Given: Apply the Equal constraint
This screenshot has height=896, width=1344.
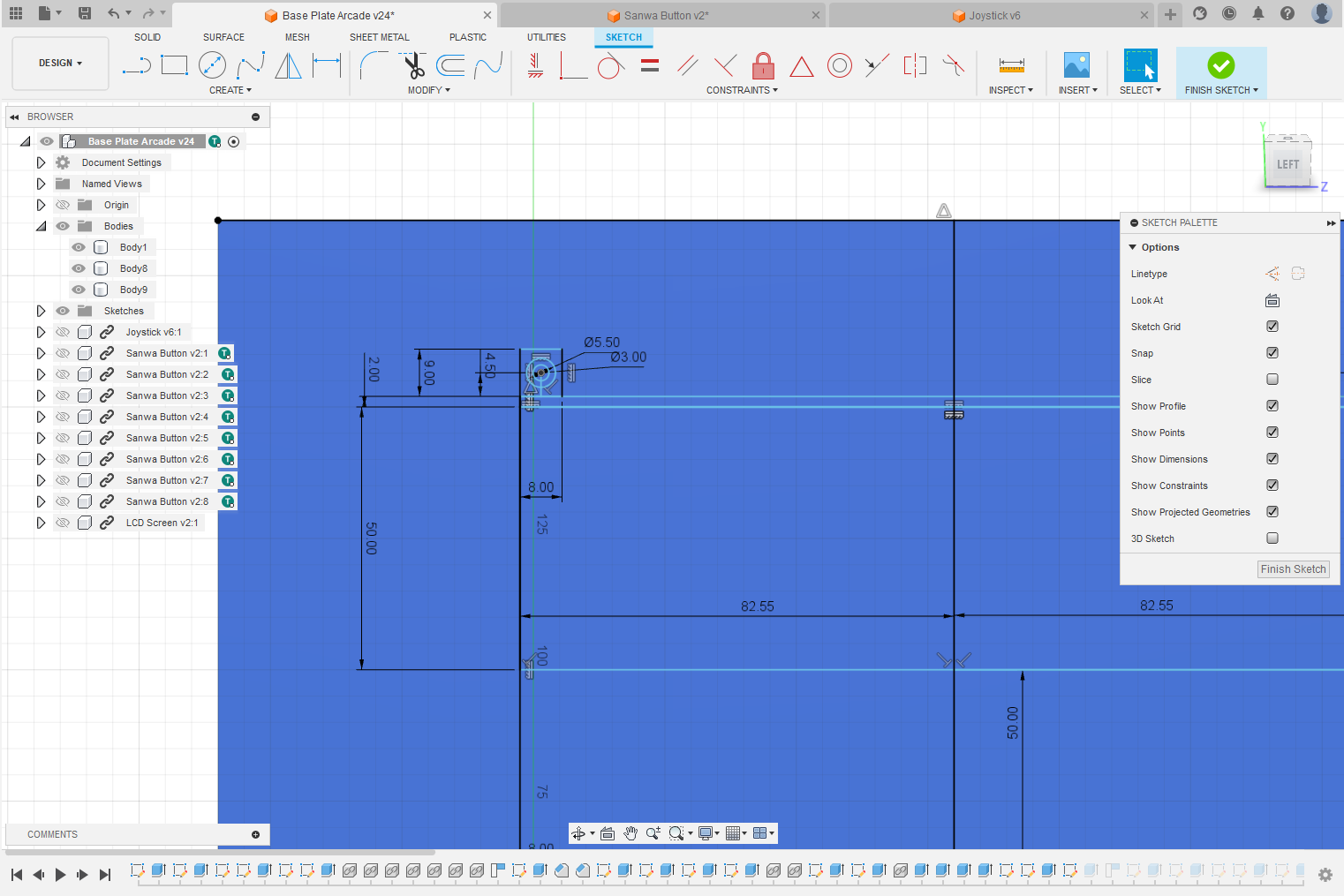Looking at the screenshot, I should pos(650,64).
